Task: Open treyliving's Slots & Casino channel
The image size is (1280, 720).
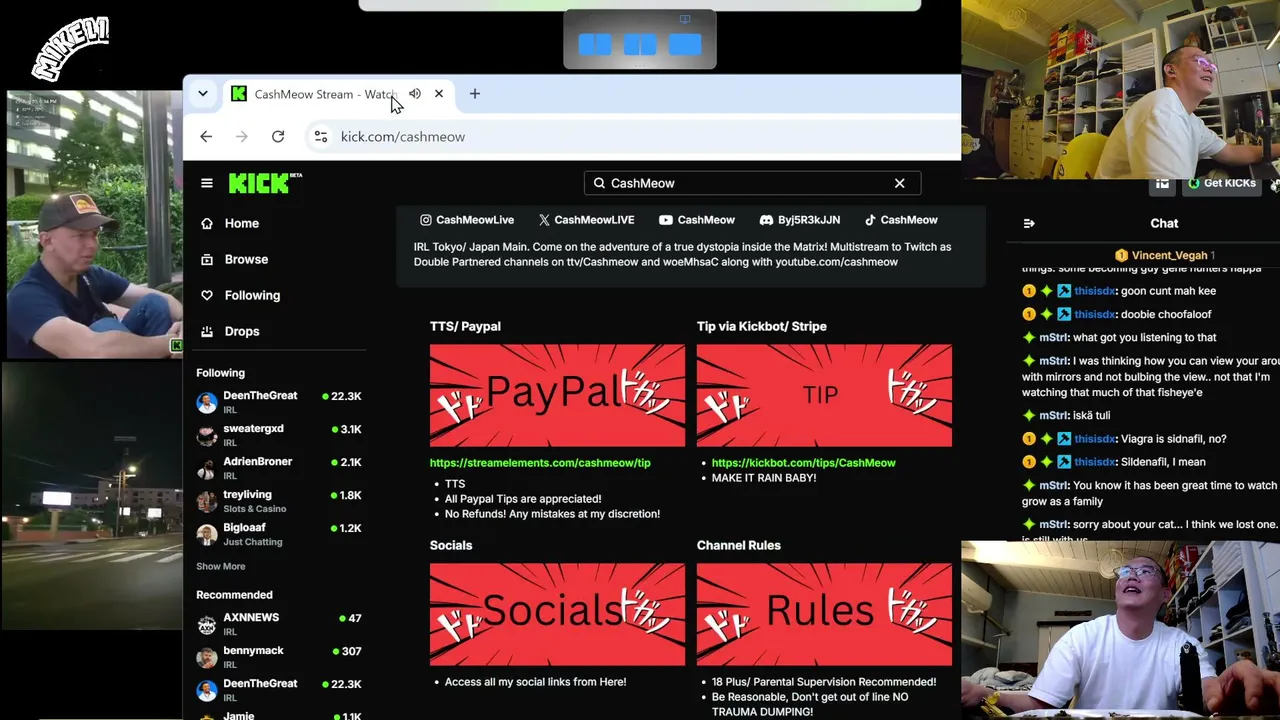Action: pyautogui.click(x=280, y=501)
